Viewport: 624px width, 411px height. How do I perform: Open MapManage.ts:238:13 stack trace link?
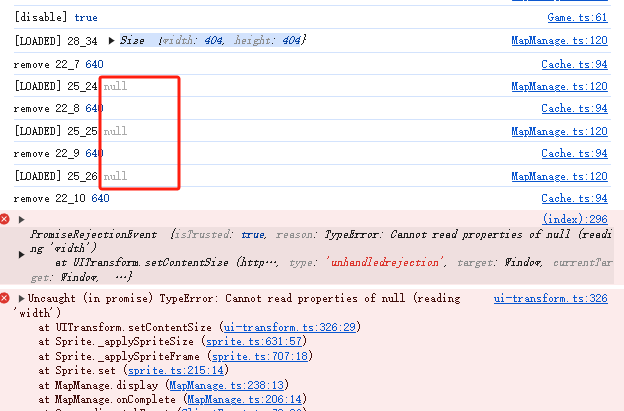[226, 385]
